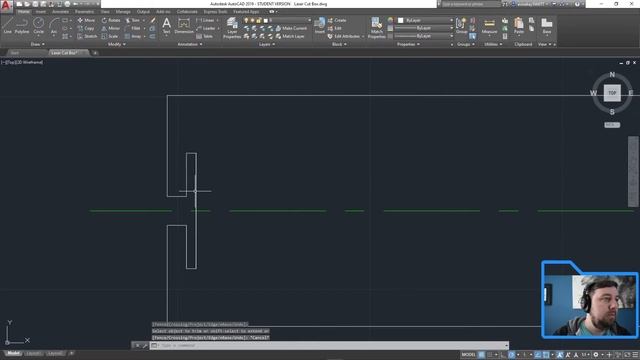Toggle grid display in status bar
This screenshot has height=360, width=640.
click(482, 355)
